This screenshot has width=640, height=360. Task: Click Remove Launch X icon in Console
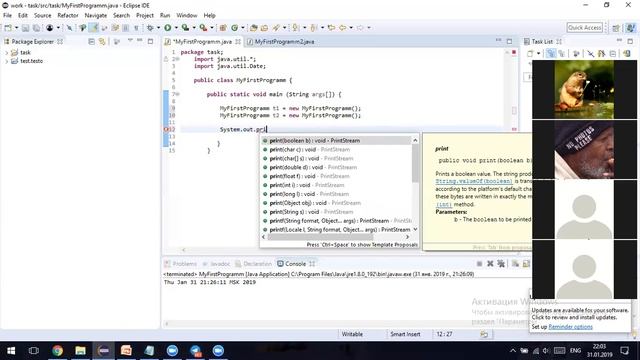click(x=490, y=264)
